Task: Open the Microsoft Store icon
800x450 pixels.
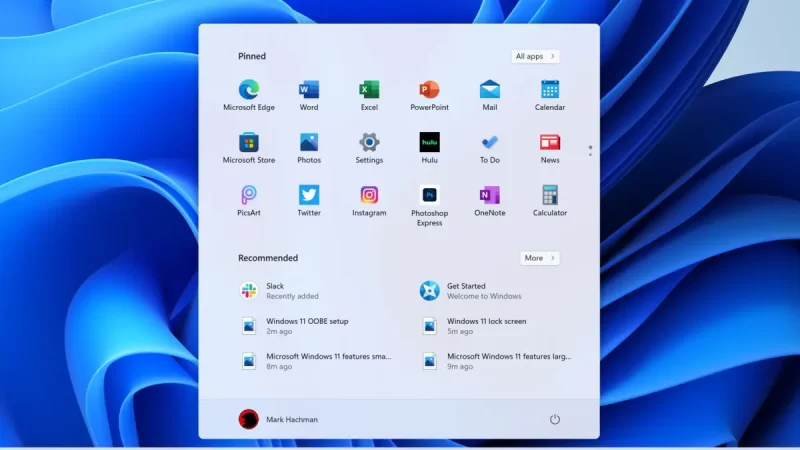Action: point(248,142)
